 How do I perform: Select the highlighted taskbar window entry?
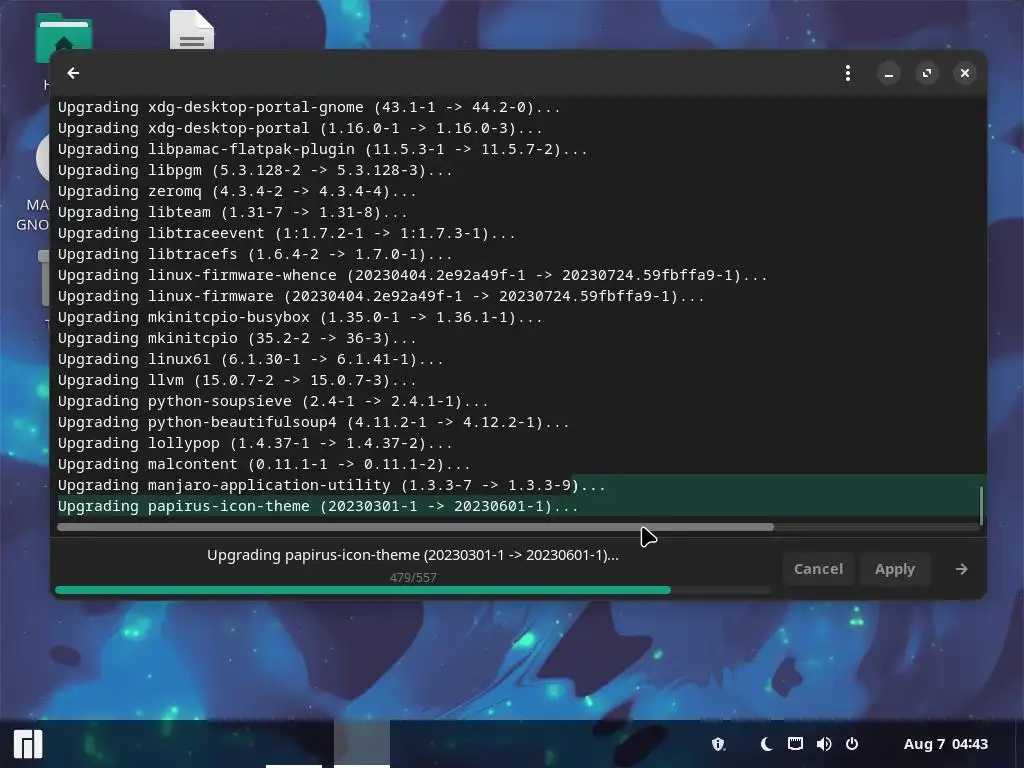(x=362, y=744)
